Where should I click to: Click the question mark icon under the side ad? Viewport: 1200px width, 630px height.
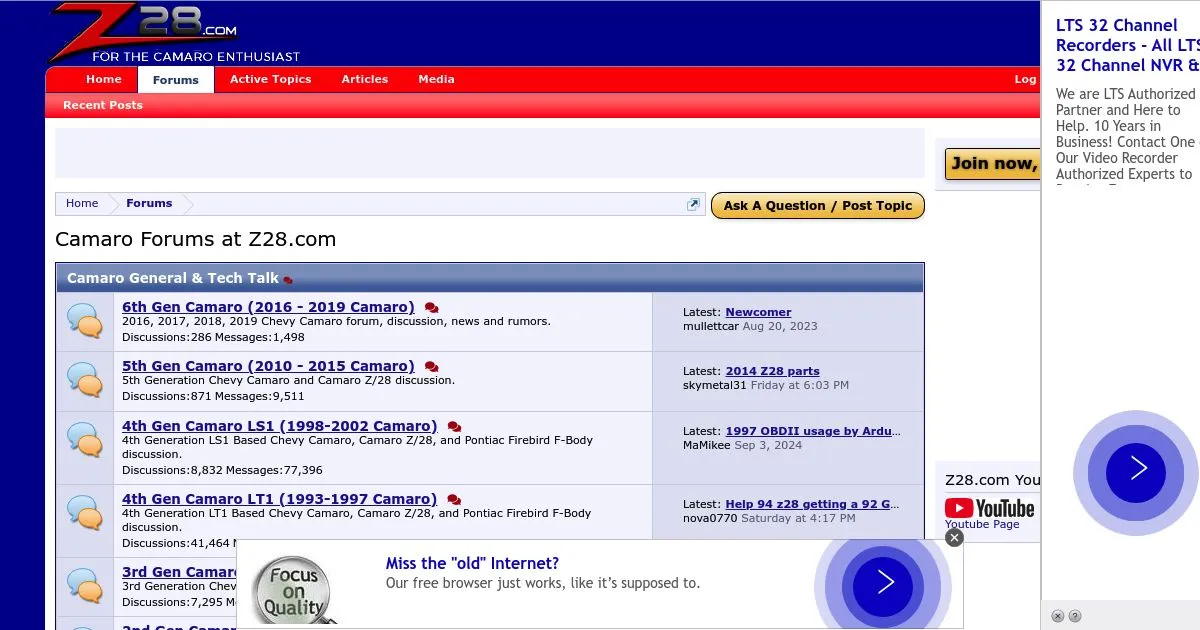1075,616
